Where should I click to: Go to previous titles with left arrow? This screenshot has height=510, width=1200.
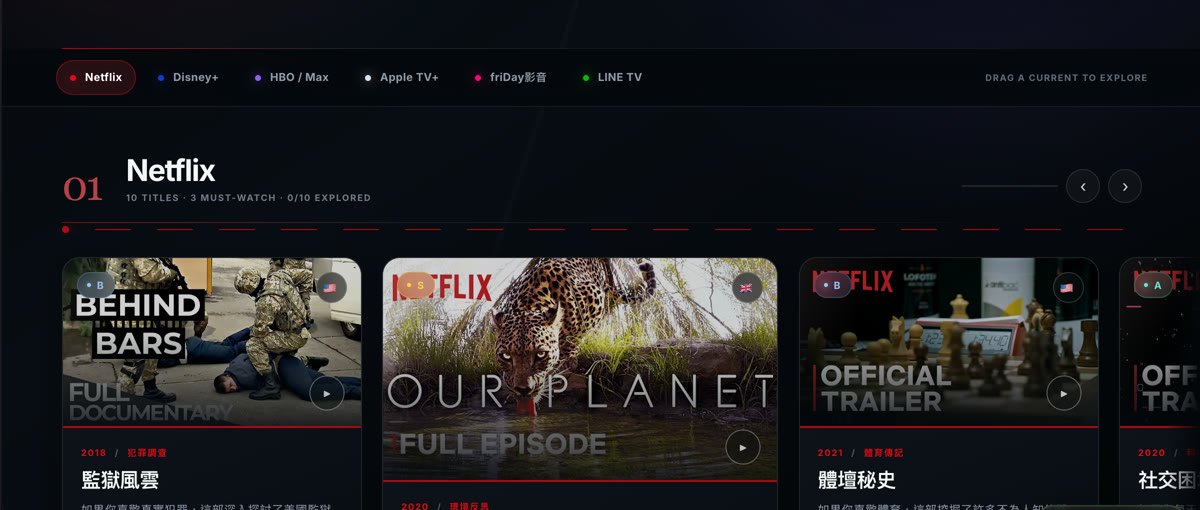(1083, 186)
